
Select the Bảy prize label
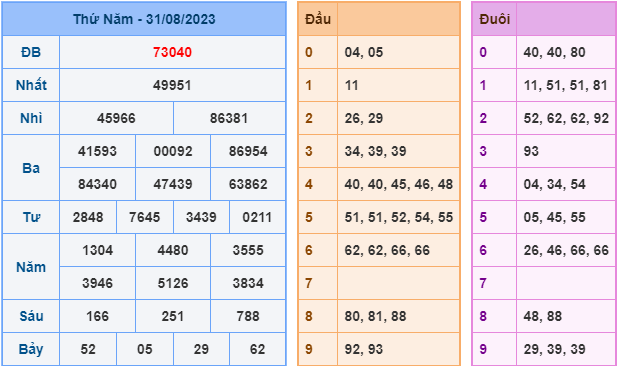31,349
